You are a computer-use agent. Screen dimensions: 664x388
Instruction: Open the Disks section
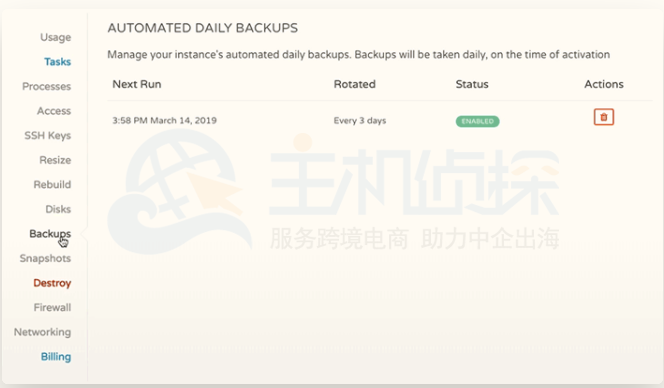(x=58, y=209)
